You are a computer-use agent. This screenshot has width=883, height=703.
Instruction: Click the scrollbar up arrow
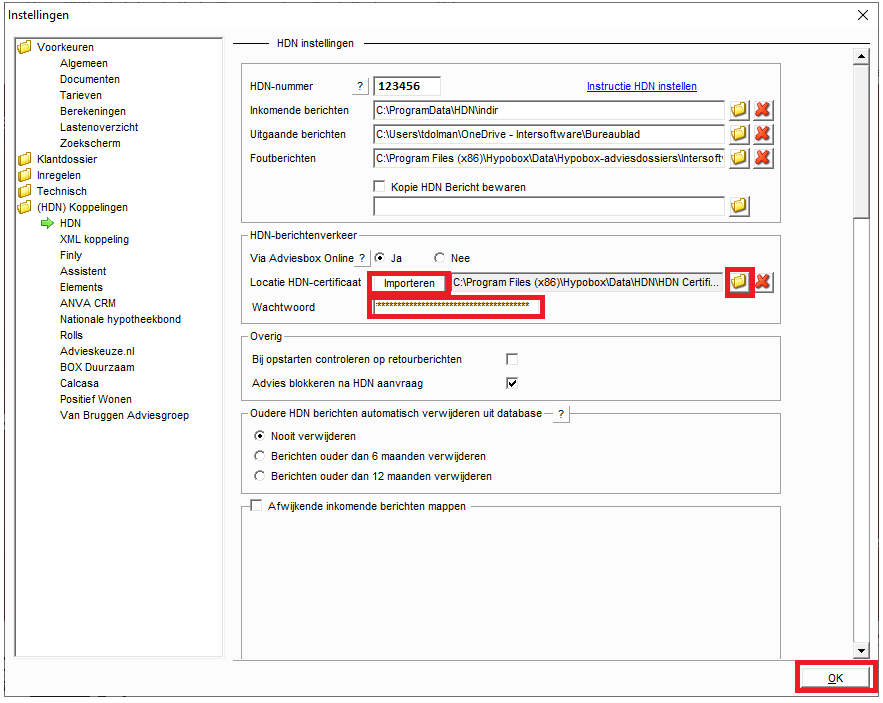(x=861, y=56)
